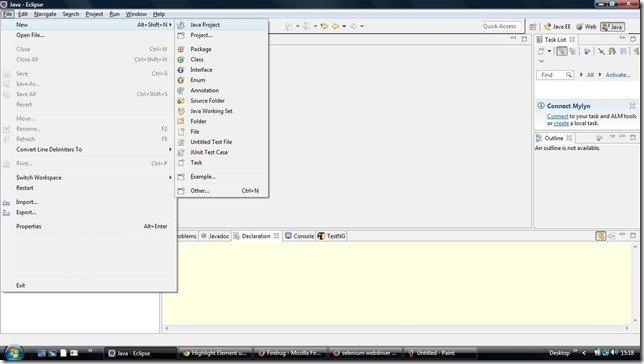Image resolution: width=644 pixels, height=364 pixels.
Task: Open Properties from the File menu
Action: coord(89,226)
